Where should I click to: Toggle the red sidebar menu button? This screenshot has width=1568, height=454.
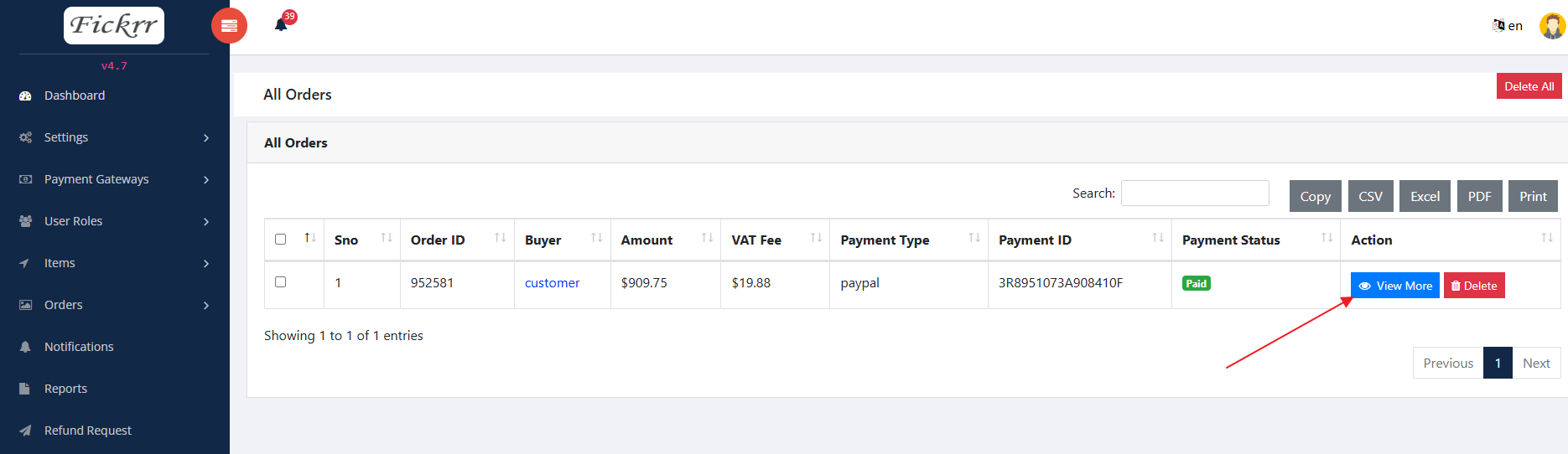coord(229,26)
